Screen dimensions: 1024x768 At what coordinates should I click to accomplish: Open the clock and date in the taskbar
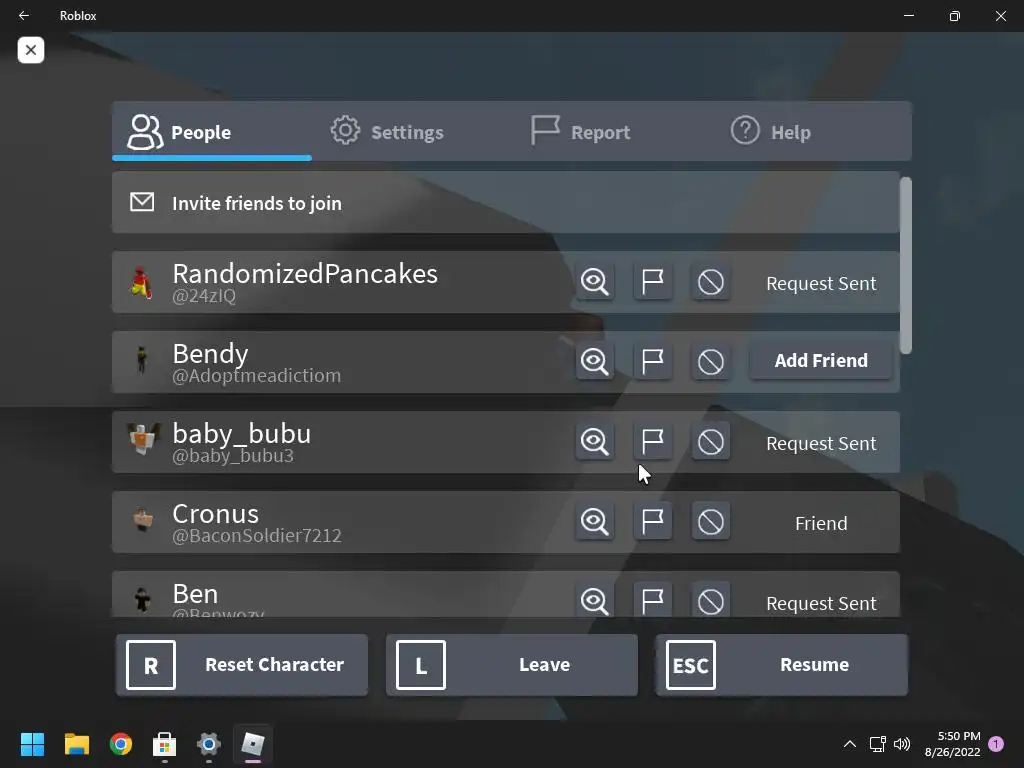pos(952,744)
